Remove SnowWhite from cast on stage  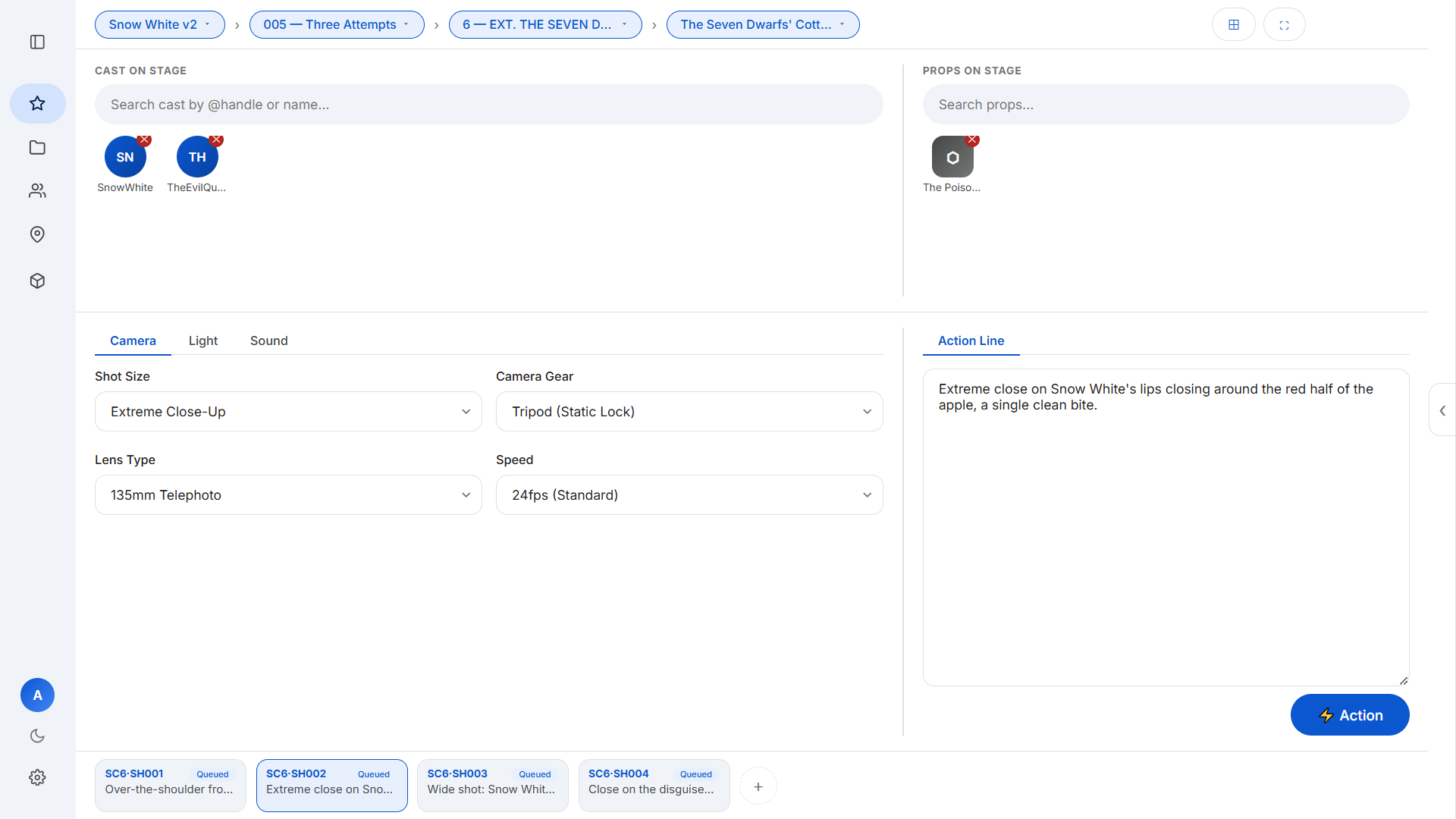pyautogui.click(x=144, y=140)
